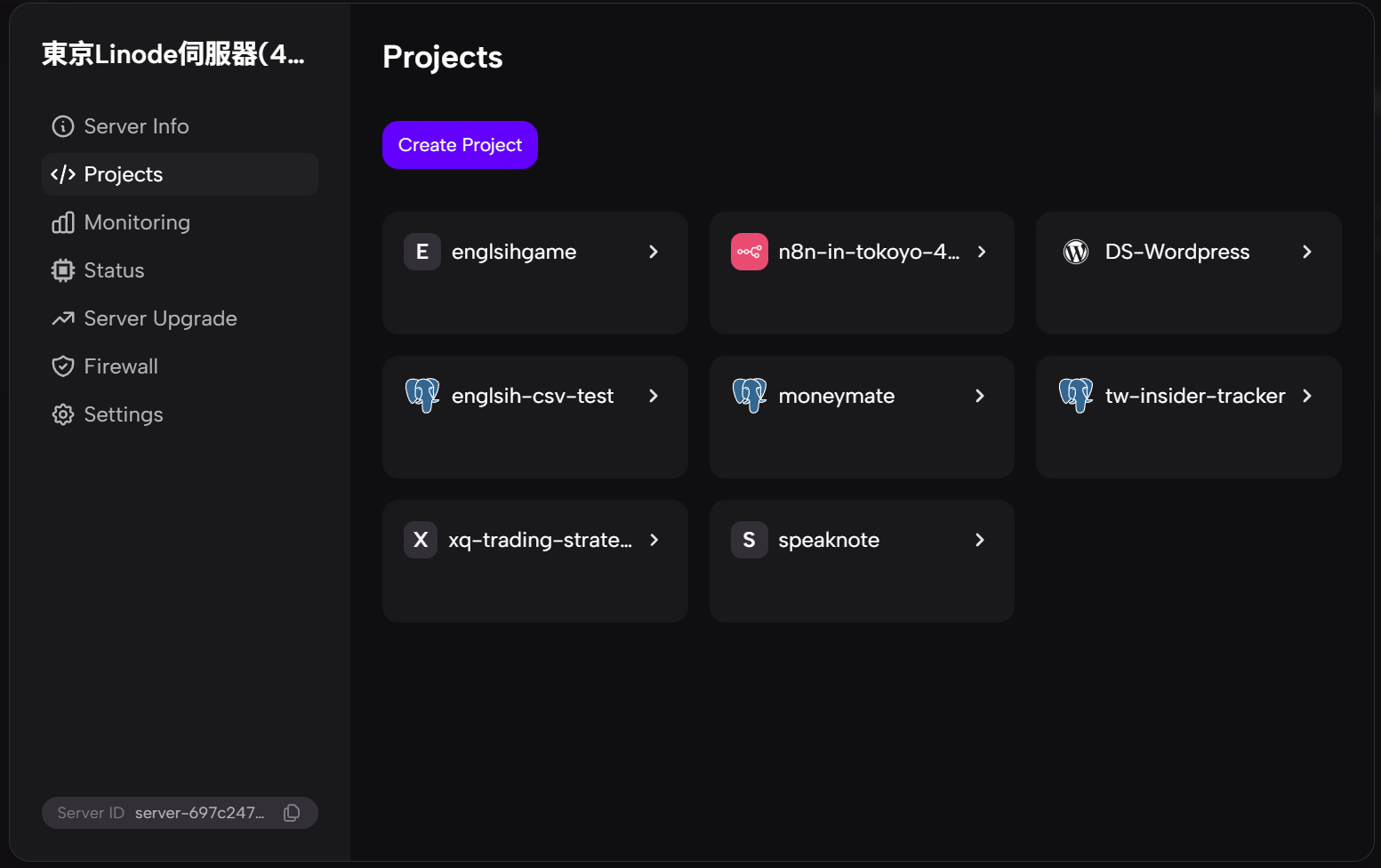Click the E avatar icon on englsihgame

coord(422,252)
